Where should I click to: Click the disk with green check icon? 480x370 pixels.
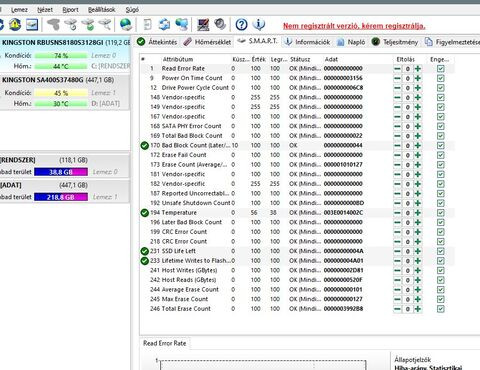click(x=88, y=25)
